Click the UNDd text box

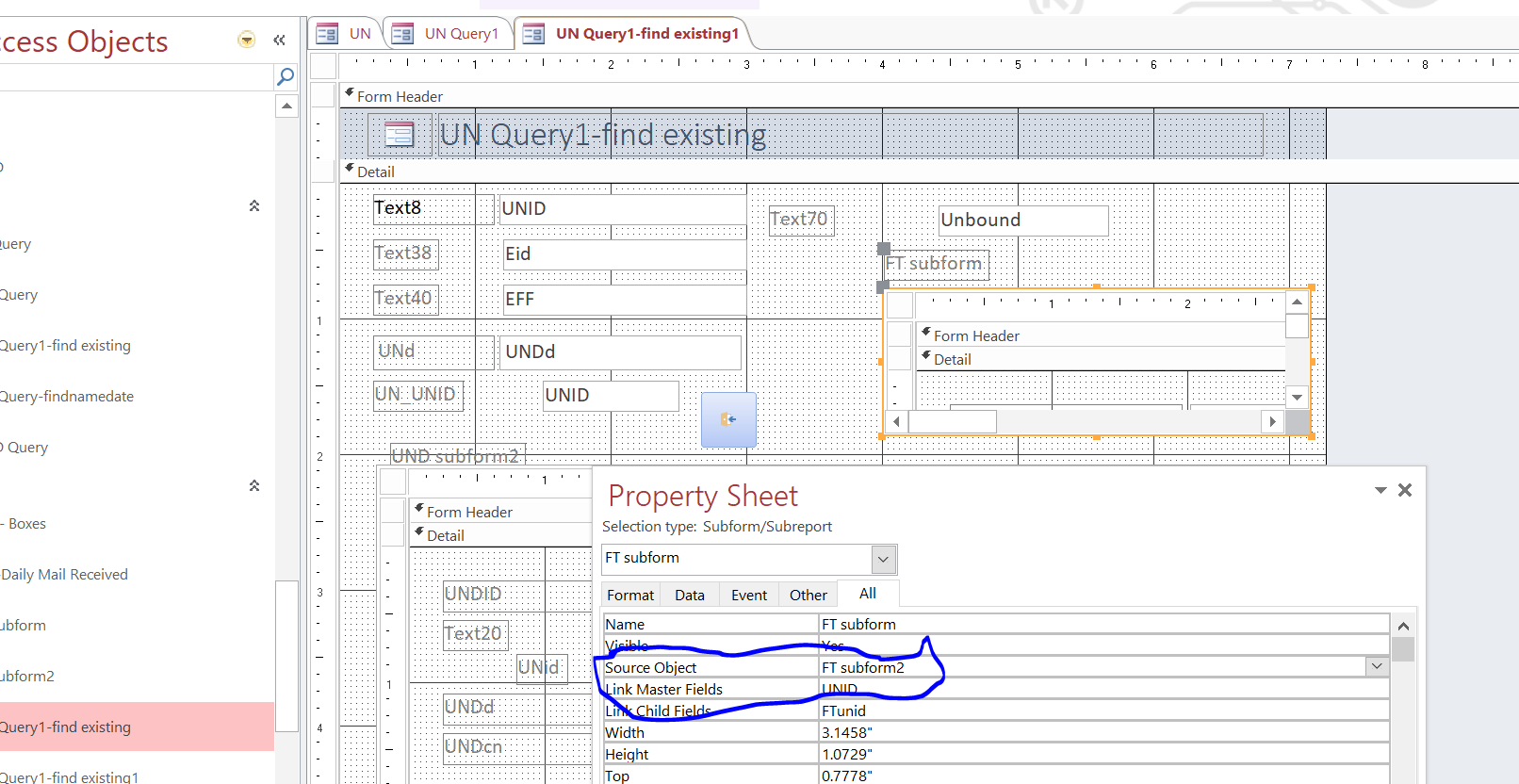(x=621, y=351)
